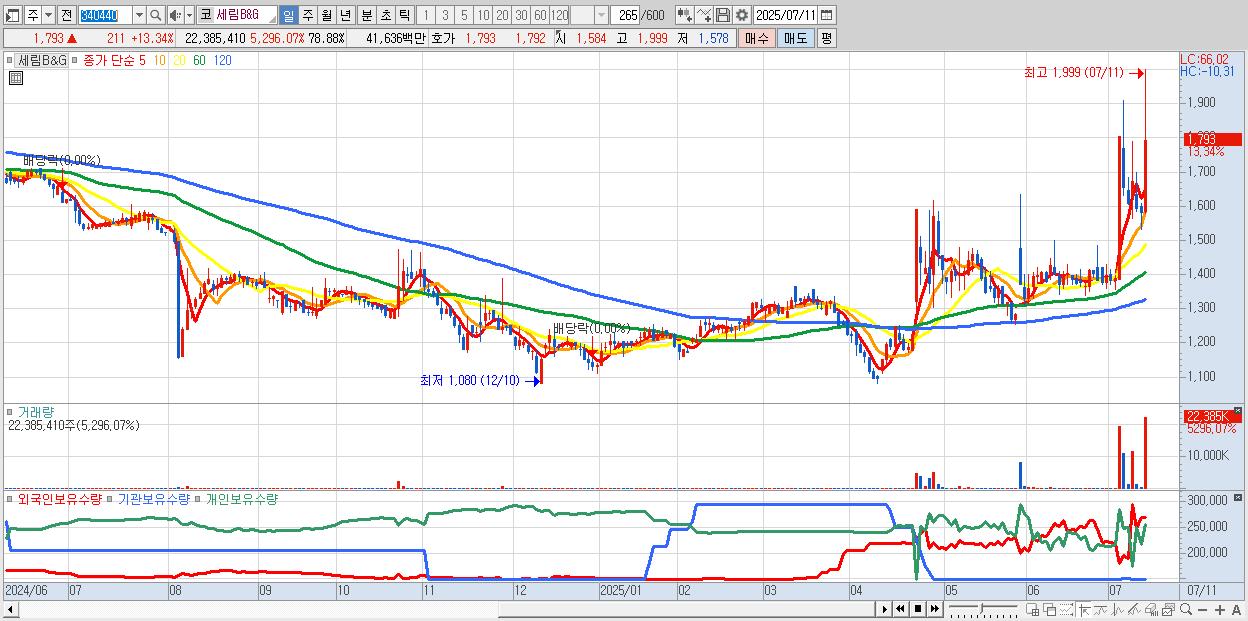Click the 코 market label button
This screenshot has width=1248, height=621.
point(205,15)
